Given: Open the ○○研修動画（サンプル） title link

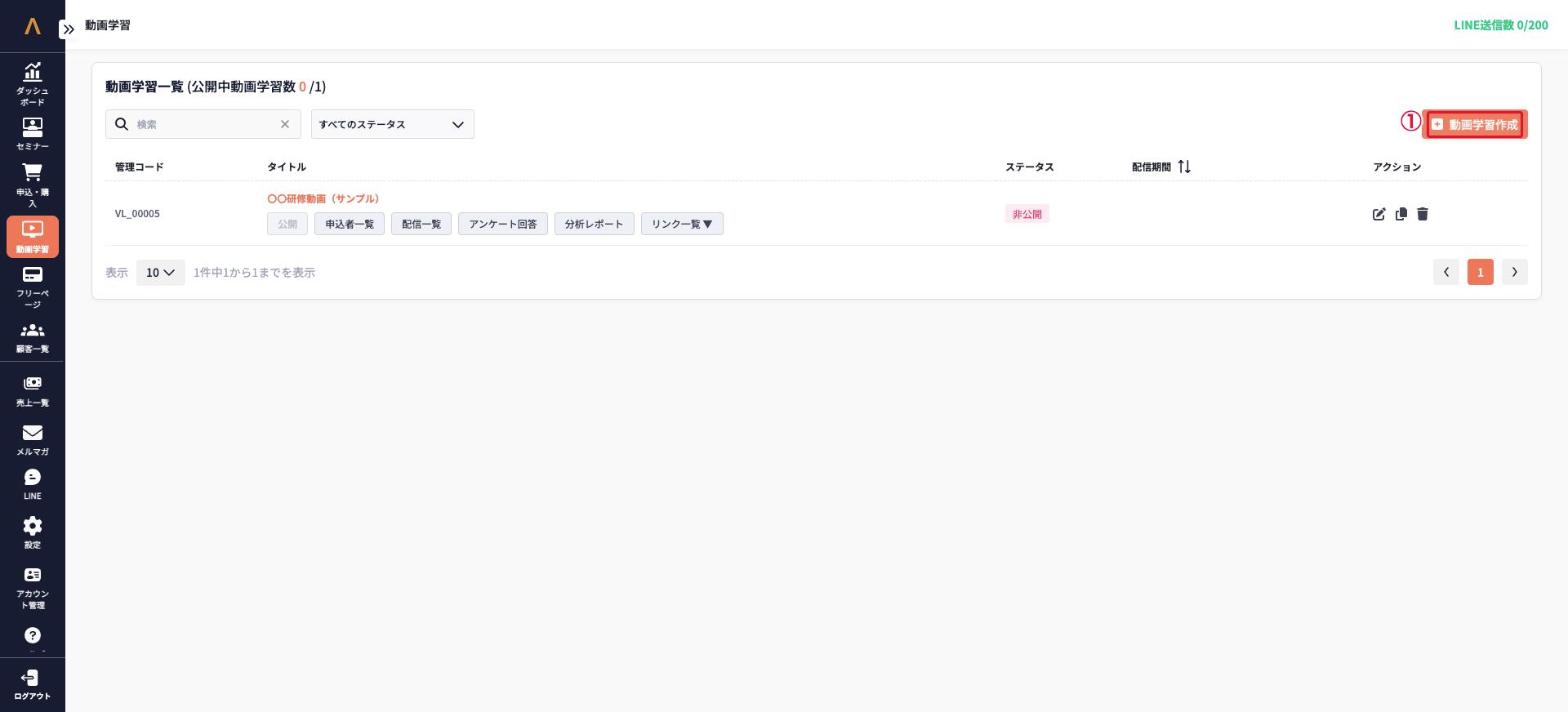Looking at the screenshot, I should (x=323, y=199).
